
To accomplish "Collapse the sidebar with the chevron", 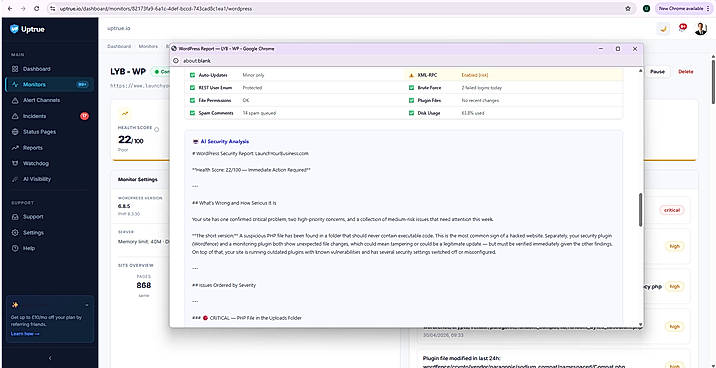I will 50,358.
